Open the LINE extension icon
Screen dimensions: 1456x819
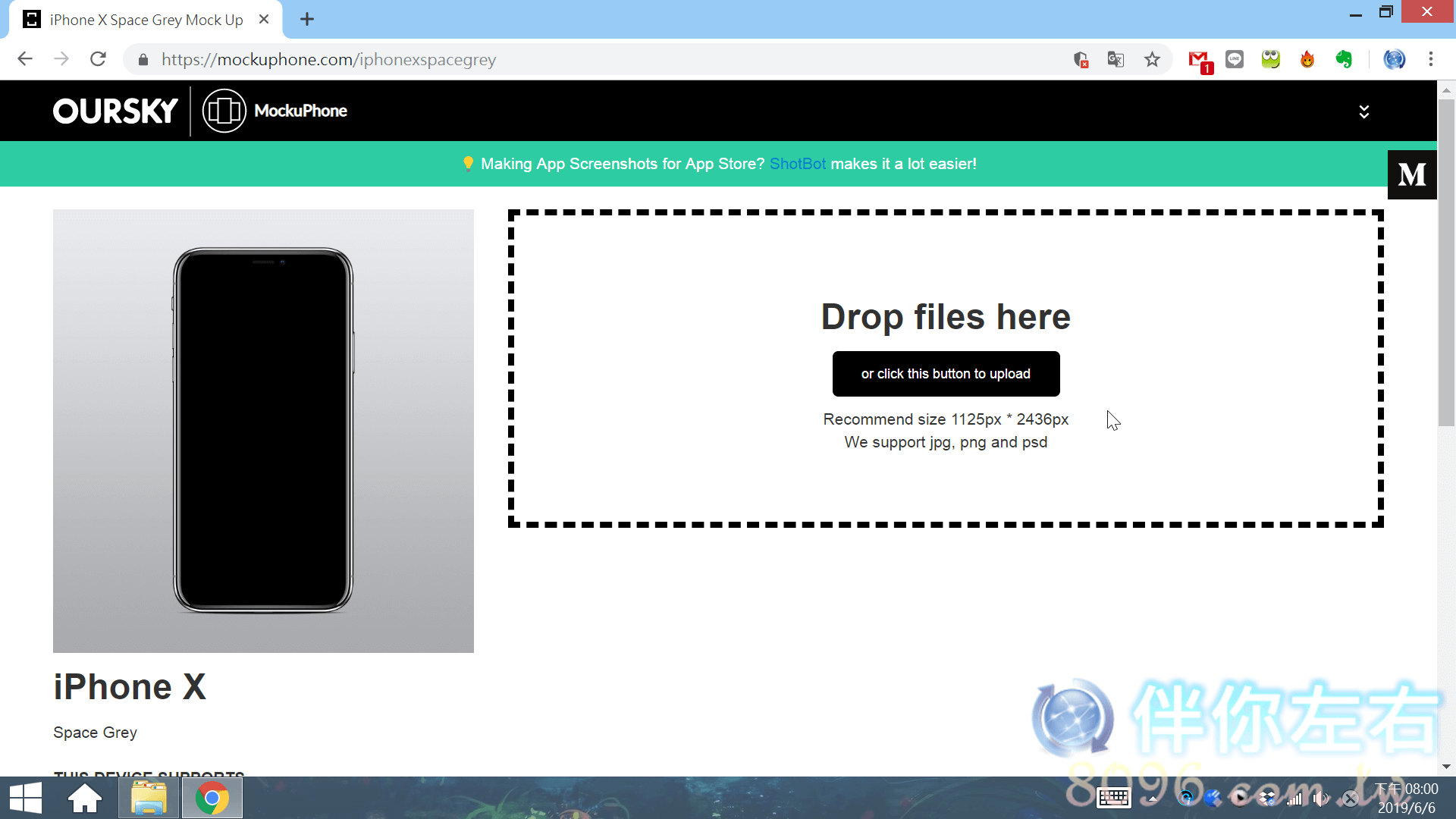[x=1235, y=59]
